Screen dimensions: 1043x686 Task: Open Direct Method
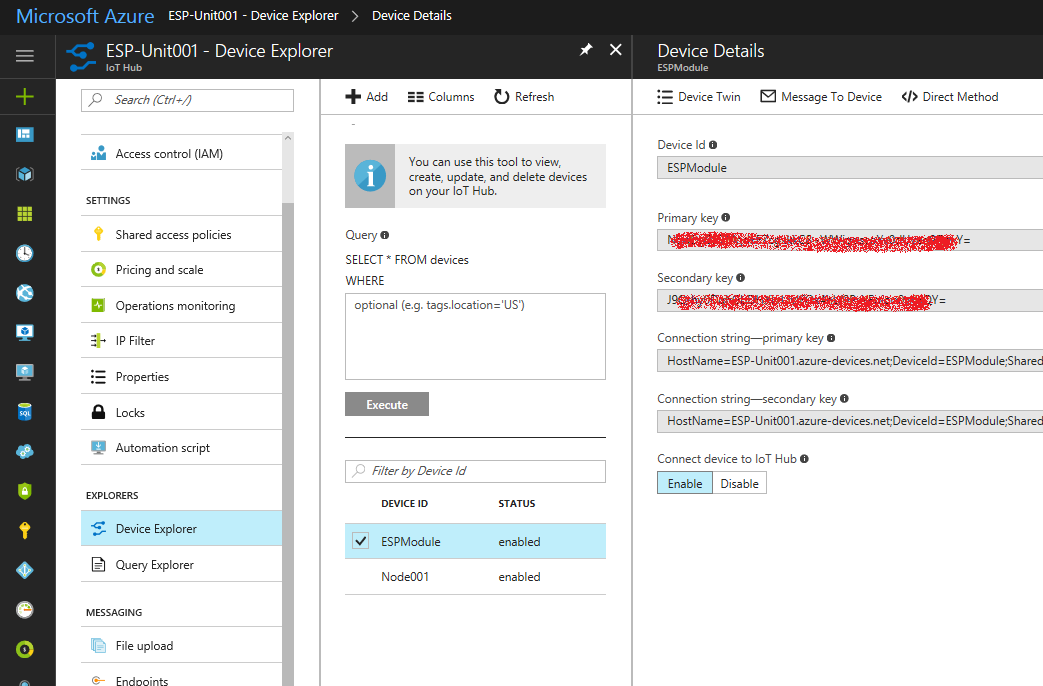950,96
